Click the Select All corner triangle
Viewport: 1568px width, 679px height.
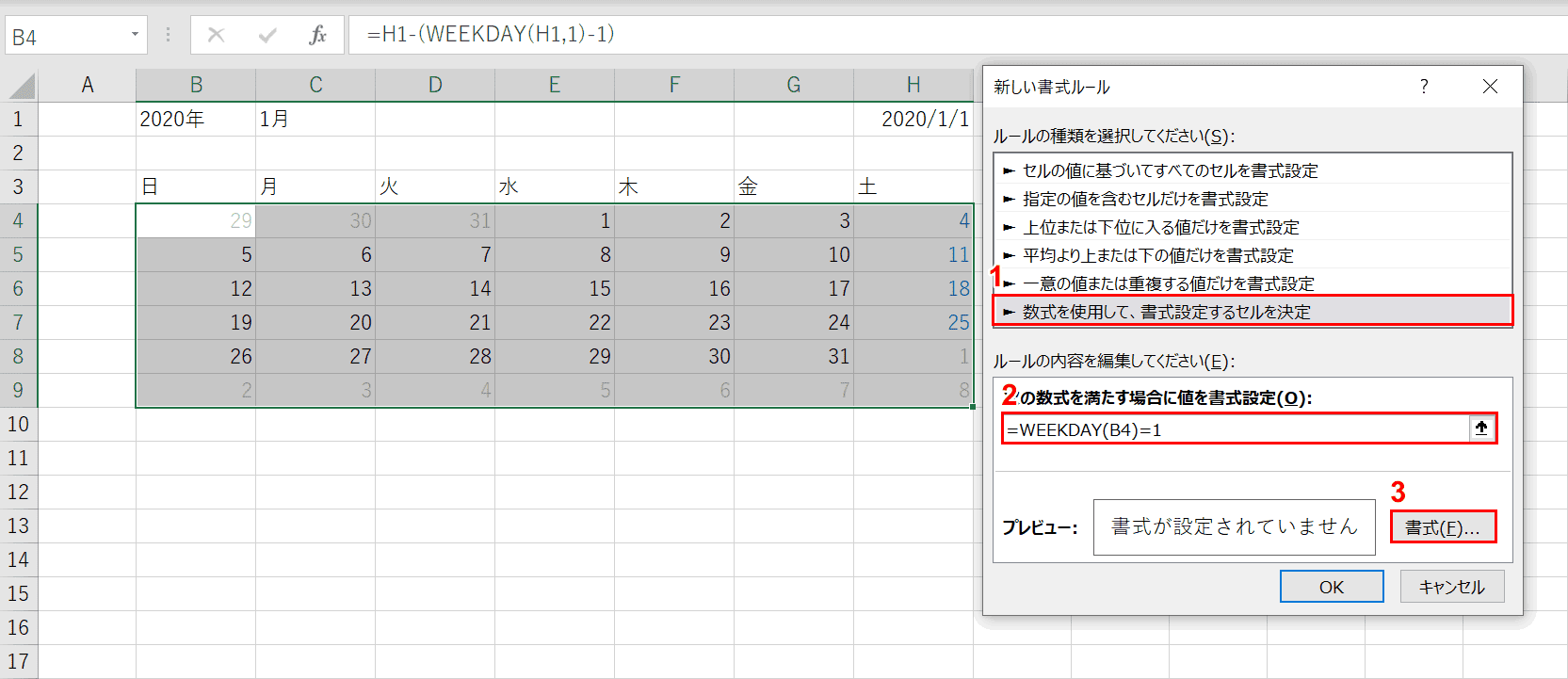22,86
